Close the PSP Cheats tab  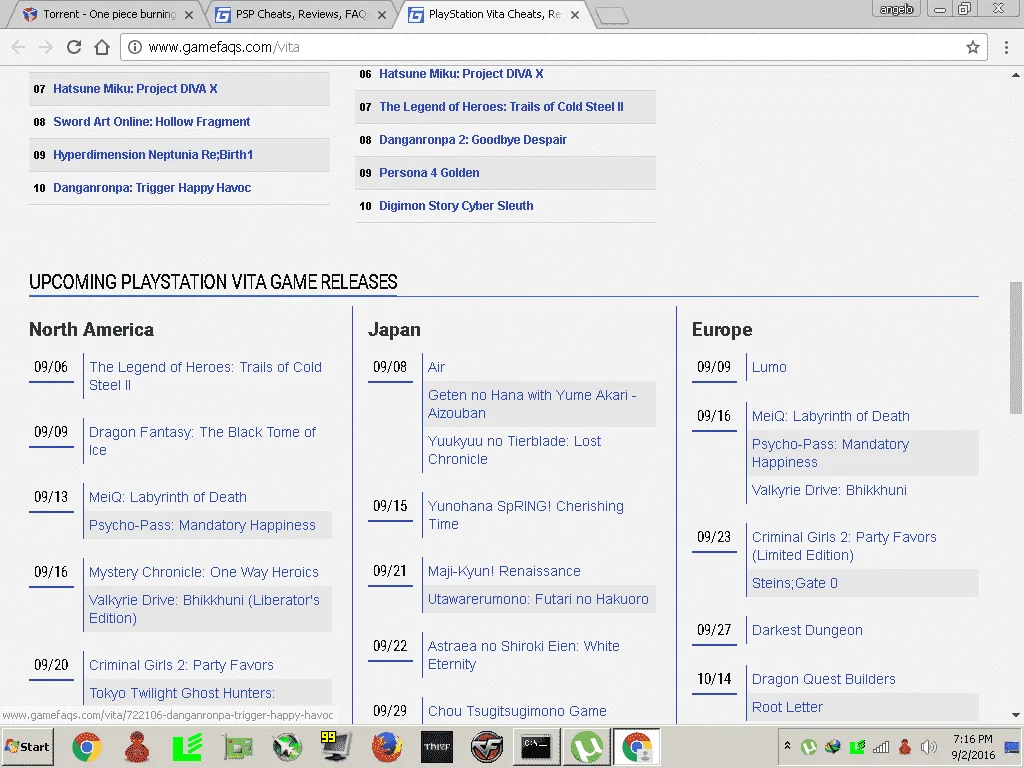(382, 14)
